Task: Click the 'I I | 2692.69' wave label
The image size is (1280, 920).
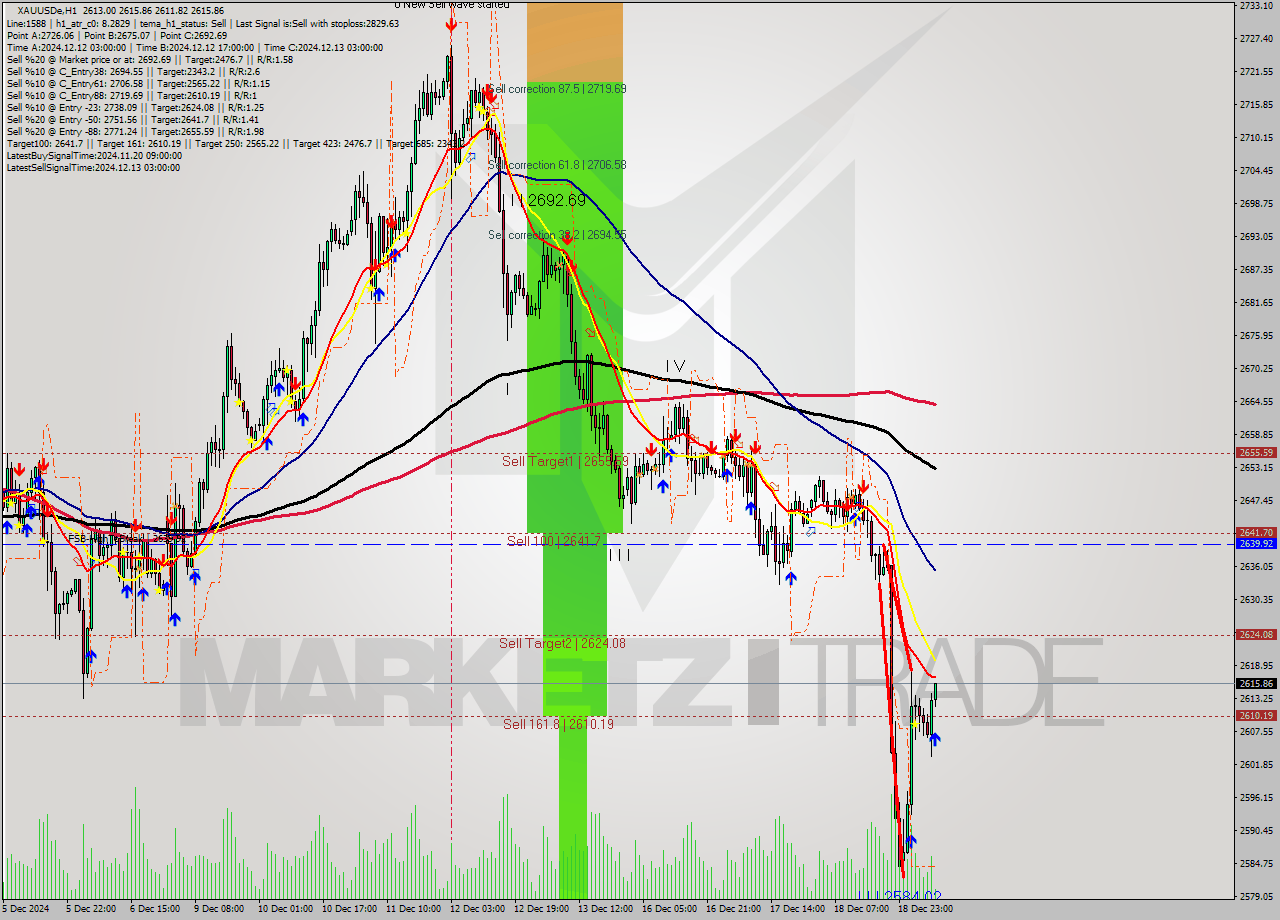Action: [548, 201]
